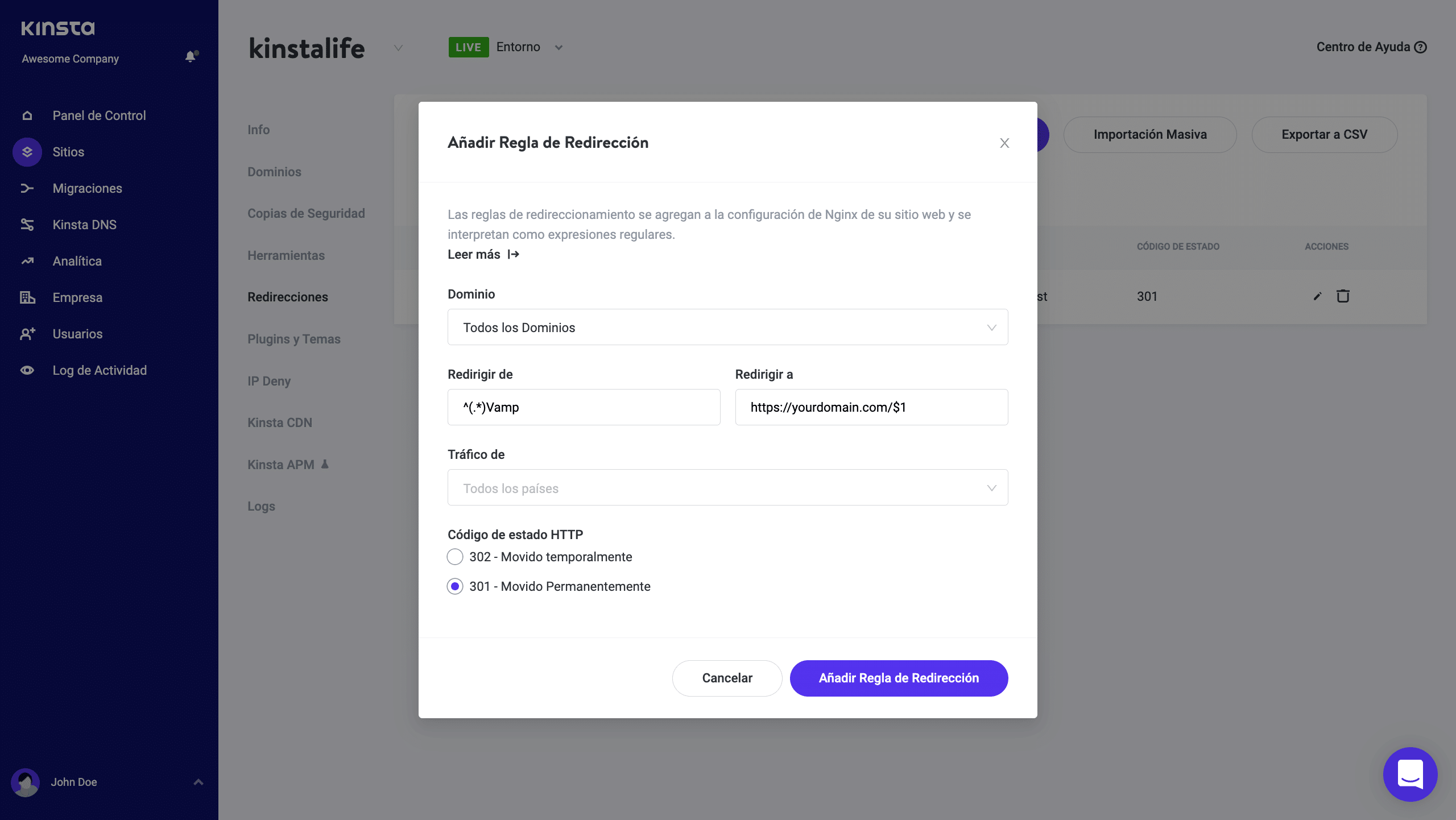Image resolution: width=1456 pixels, height=820 pixels.
Task: Select 302 - Movido temporalmente option
Action: coord(455,557)
